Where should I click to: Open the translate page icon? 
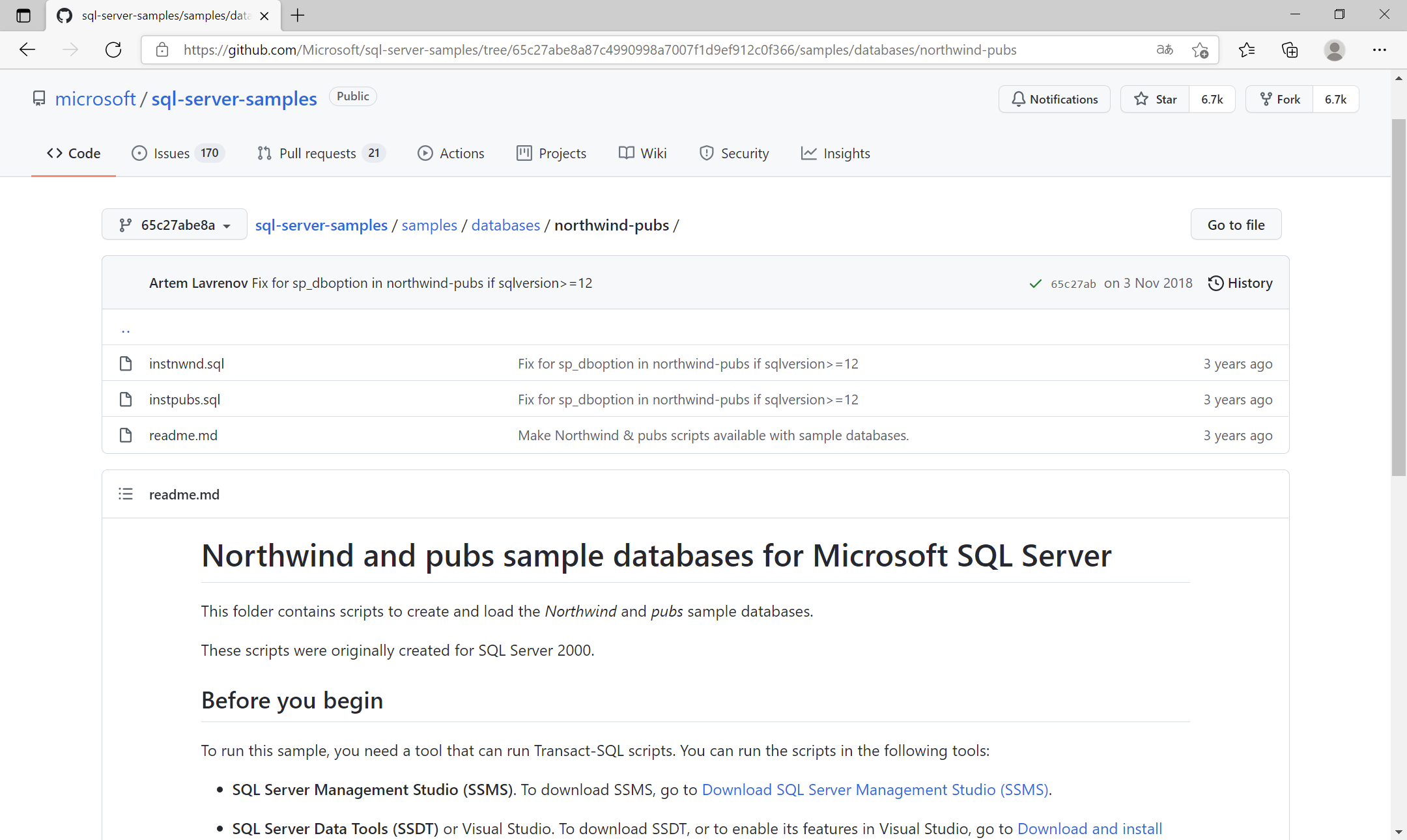click(x=1165, y=49)
